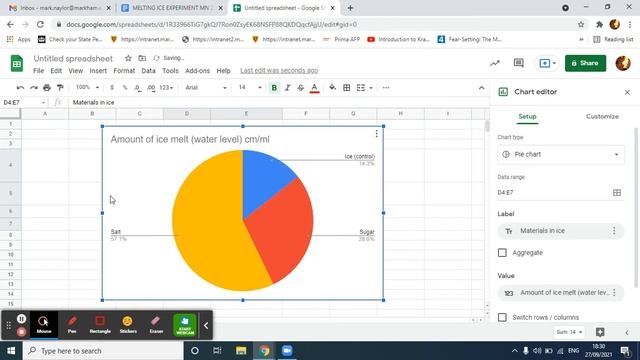Screen dimensions: 640x360
Task: Click the Redo icon in toolbar
Action: click(x=34, y=88)
